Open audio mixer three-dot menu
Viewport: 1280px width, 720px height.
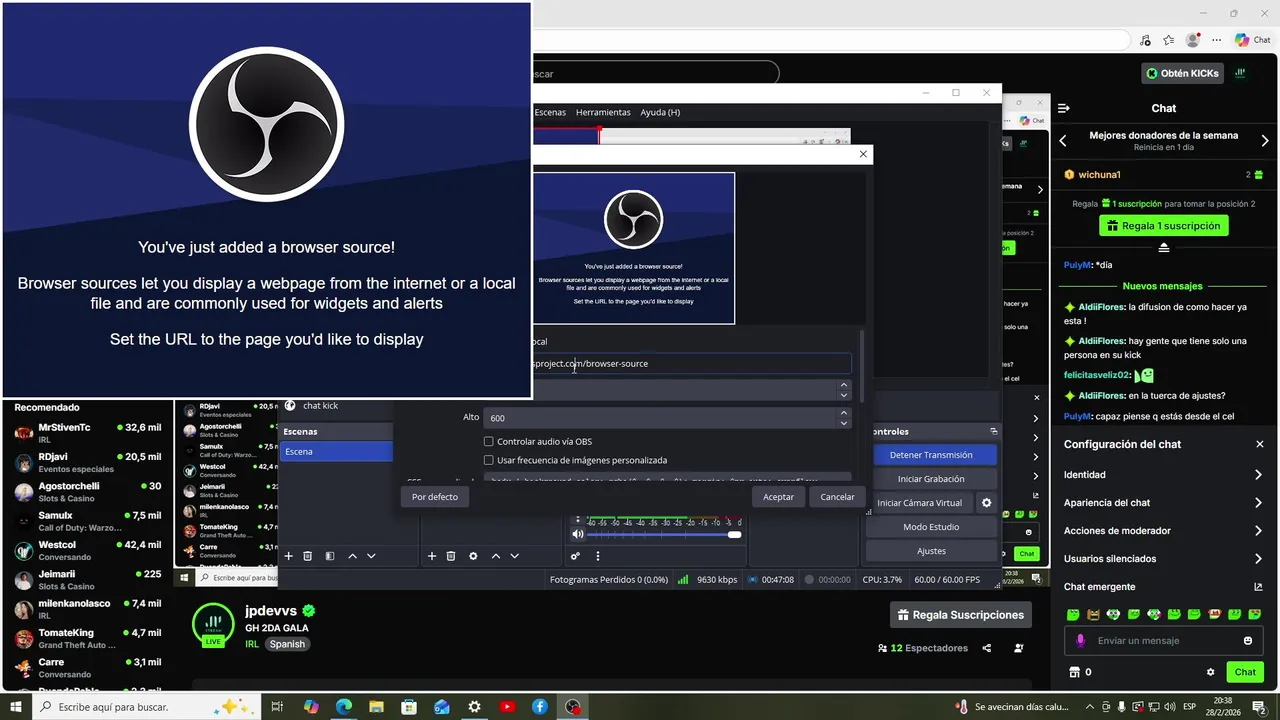click(x=598, y=556)
